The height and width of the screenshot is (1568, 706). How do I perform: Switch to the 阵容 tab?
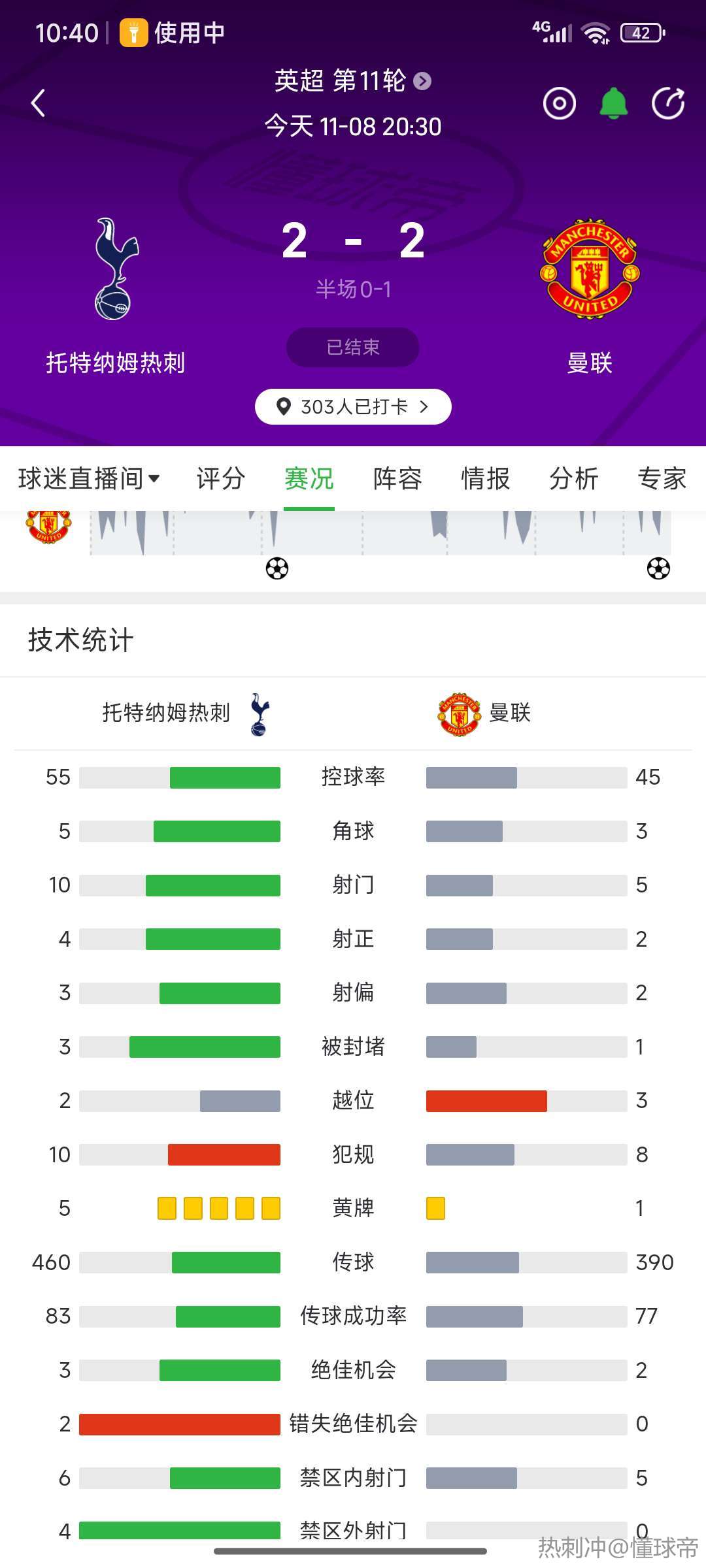pyautogui.click(x=397, y=479)
